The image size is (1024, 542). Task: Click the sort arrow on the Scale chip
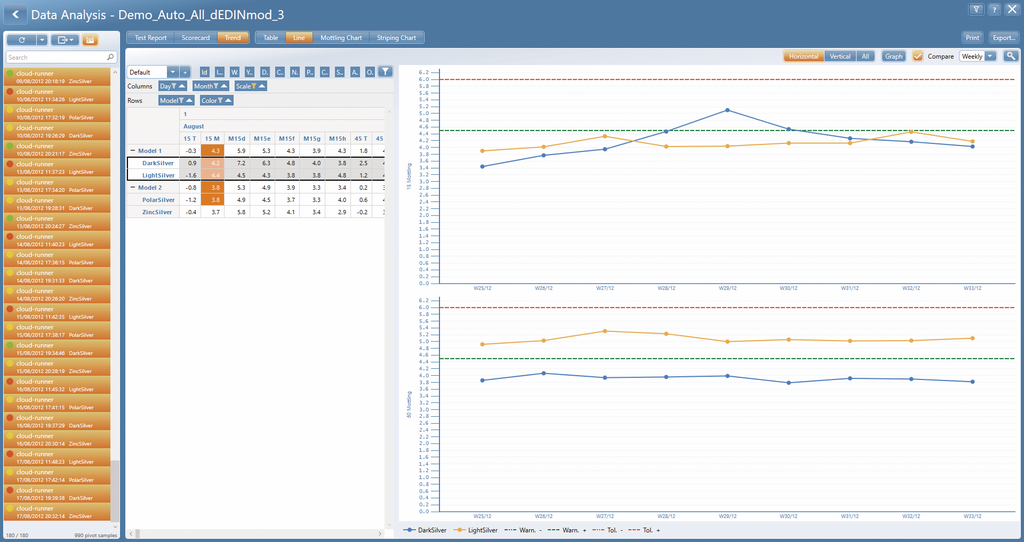point(262,86)
